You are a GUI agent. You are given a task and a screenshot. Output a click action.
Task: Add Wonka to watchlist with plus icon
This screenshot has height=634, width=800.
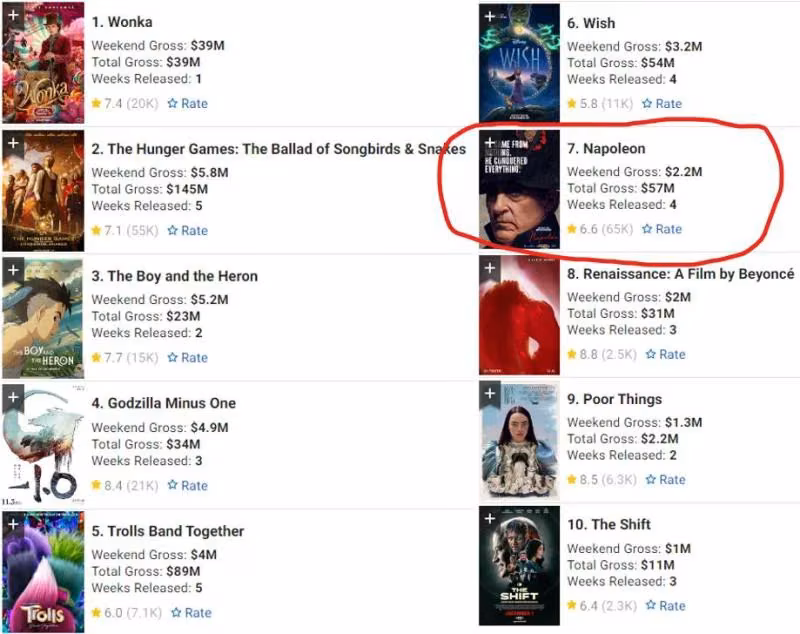[13, 14]
